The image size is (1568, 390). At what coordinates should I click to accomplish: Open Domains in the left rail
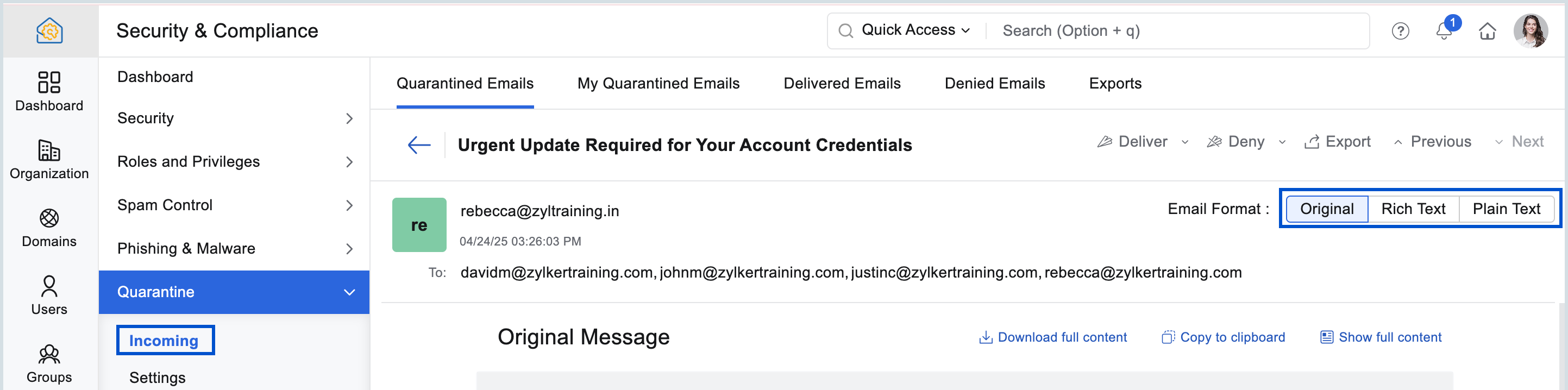[49, 228]
